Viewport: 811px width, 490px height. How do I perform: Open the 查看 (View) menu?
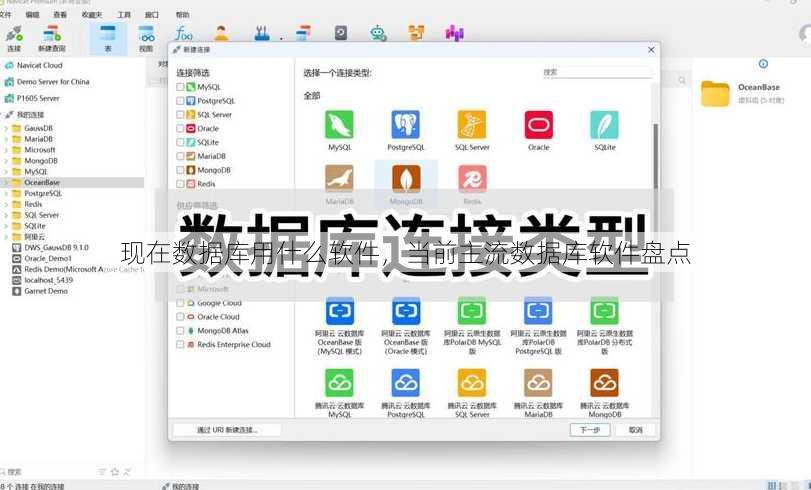click(x=61, y=14)
